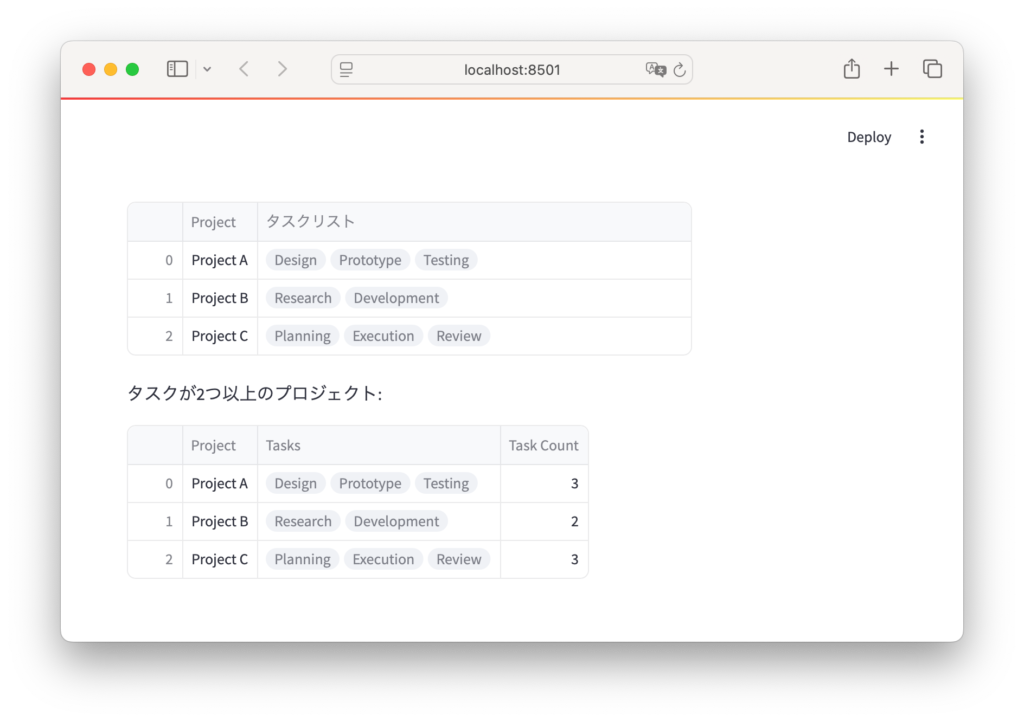Open the Share icon in Safari toolbar

851,69
